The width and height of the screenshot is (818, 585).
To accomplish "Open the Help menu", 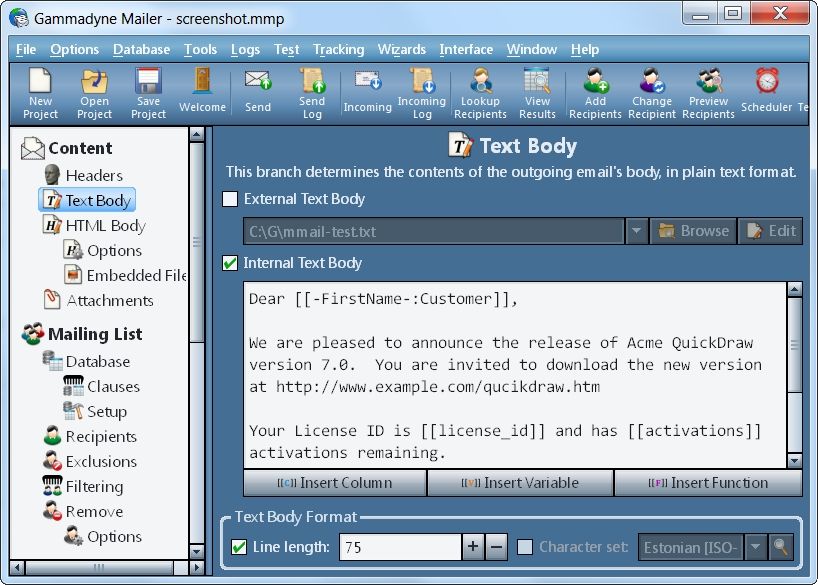I will point(585,50).
